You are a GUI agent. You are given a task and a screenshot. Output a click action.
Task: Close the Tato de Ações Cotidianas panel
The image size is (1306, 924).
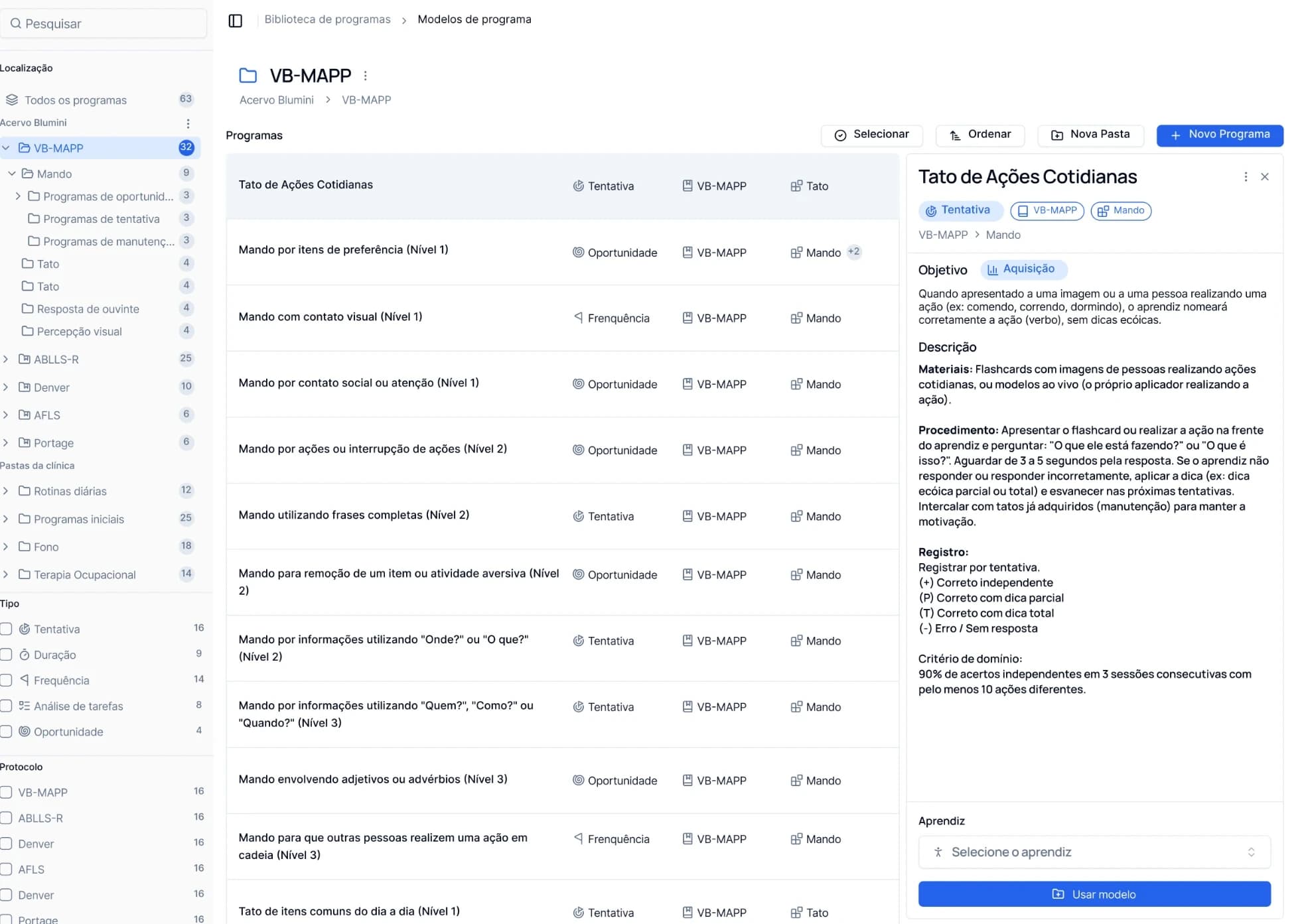coord(1264,177)
